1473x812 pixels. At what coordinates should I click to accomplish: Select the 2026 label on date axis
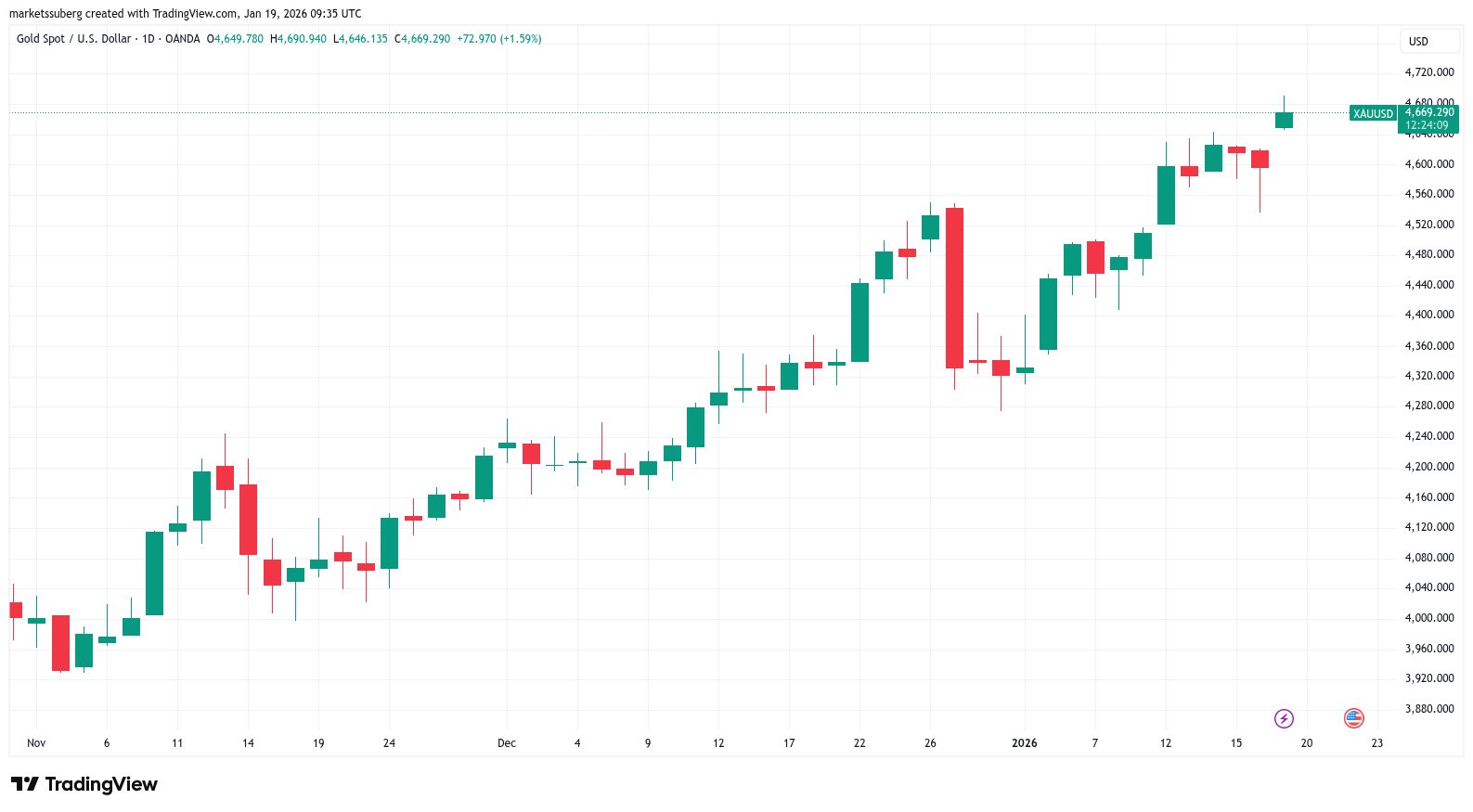(1024, 743)
